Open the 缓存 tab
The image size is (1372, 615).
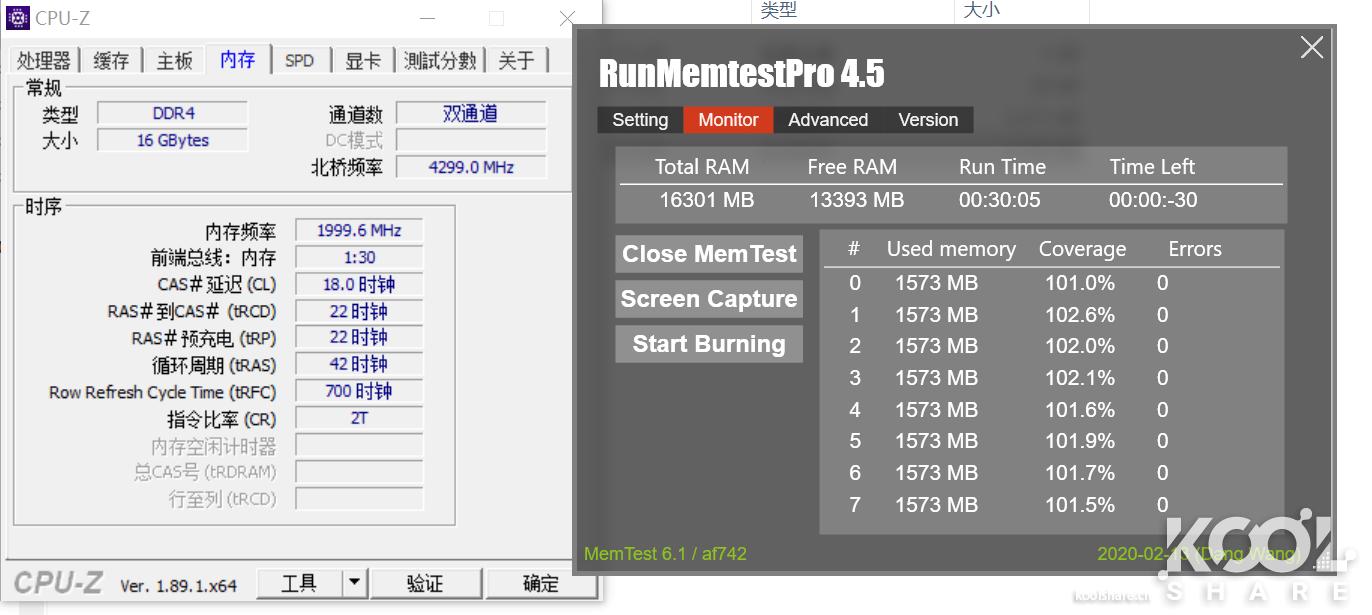(110, 60)
